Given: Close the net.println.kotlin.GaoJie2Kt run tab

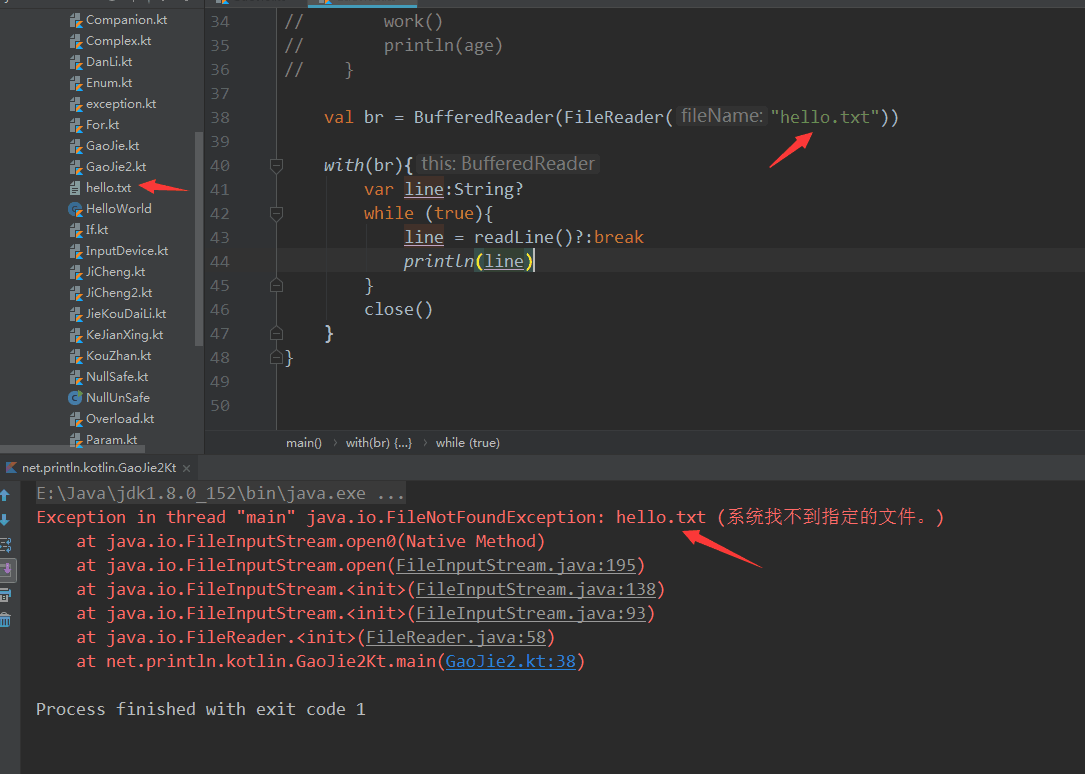Looking at the screenshot, I should coord(186,468).
